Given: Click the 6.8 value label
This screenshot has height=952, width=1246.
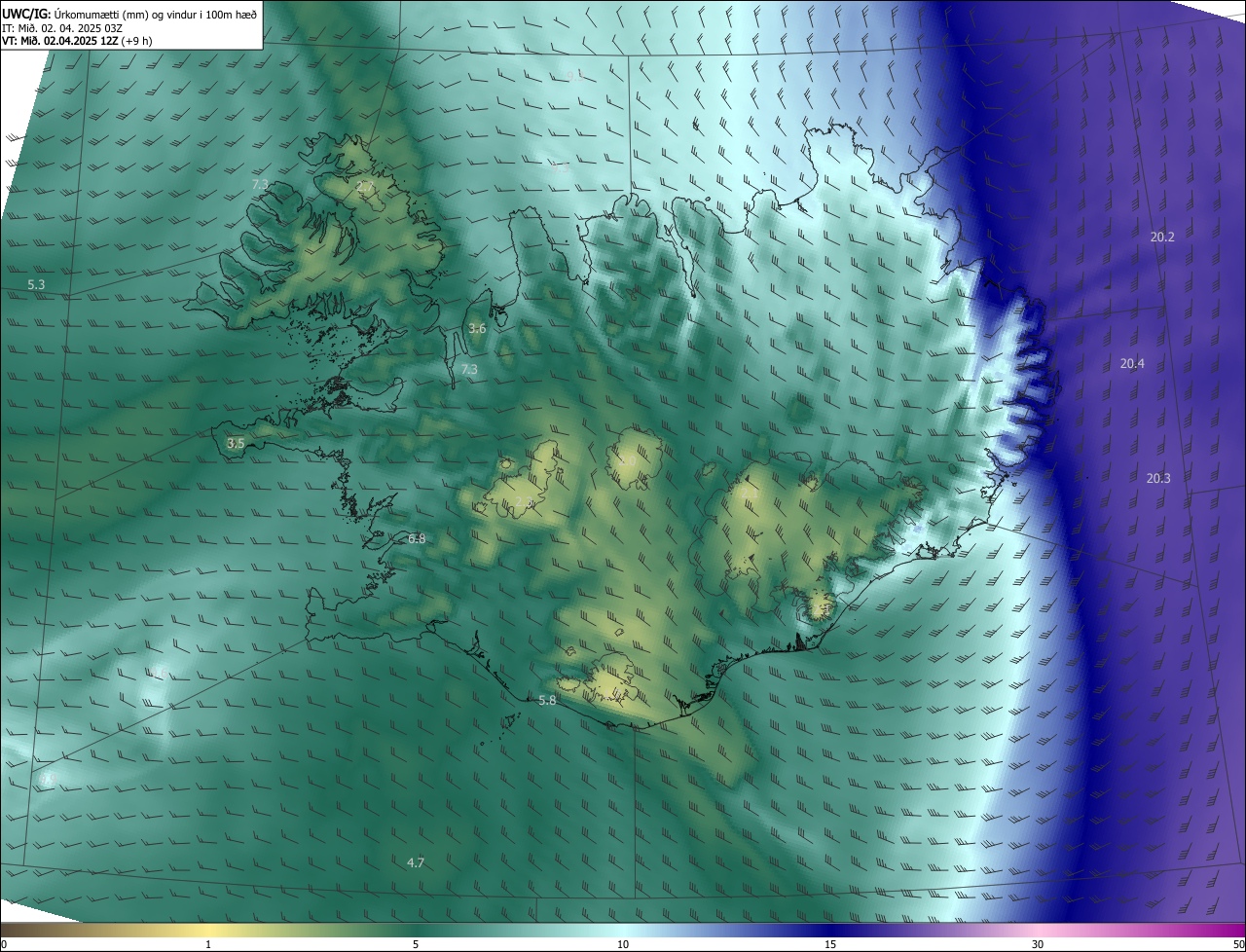Looking at the screenshot, I should coord(417,538).
